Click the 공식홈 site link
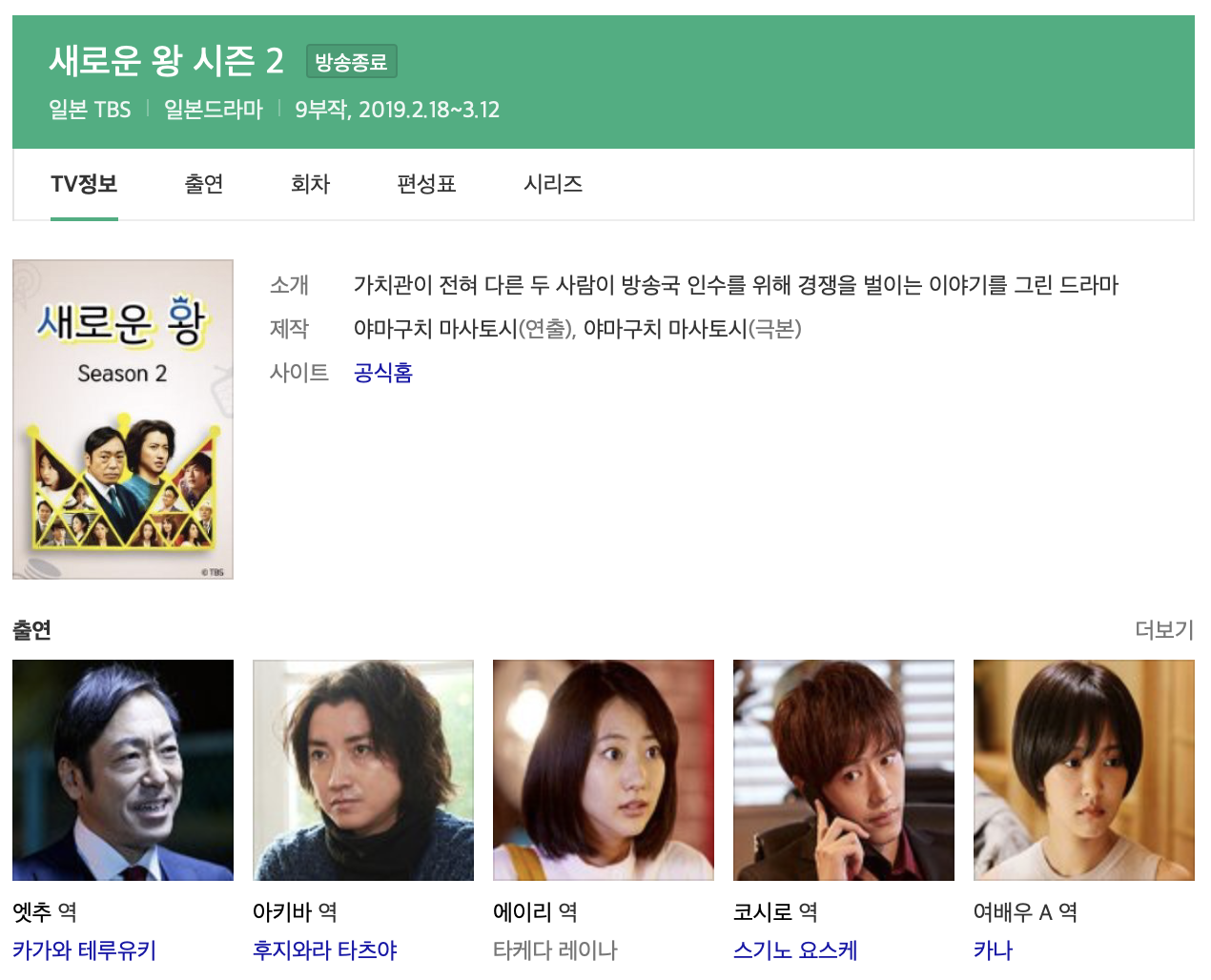Screen dimensions: 1211x980 (x=383, y=373)
